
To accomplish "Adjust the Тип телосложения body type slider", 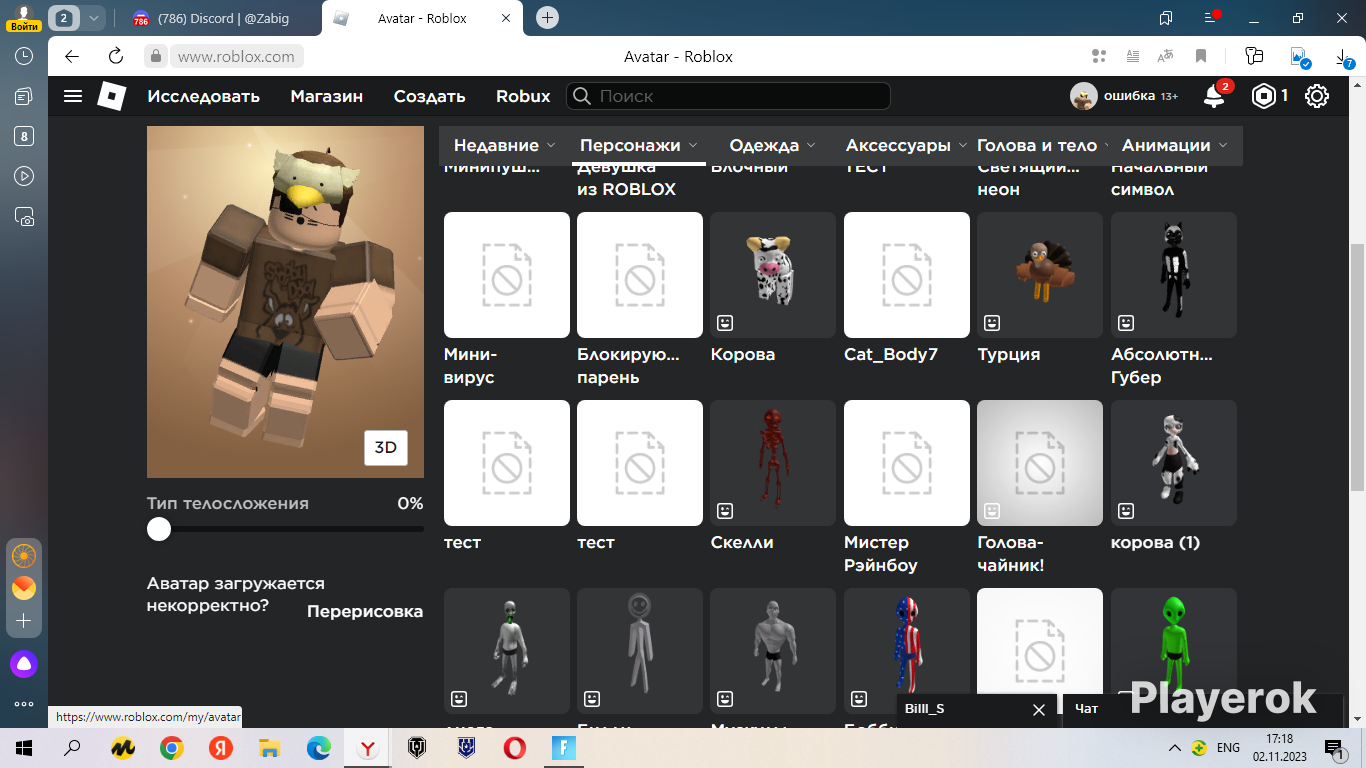I will (159, 529).
